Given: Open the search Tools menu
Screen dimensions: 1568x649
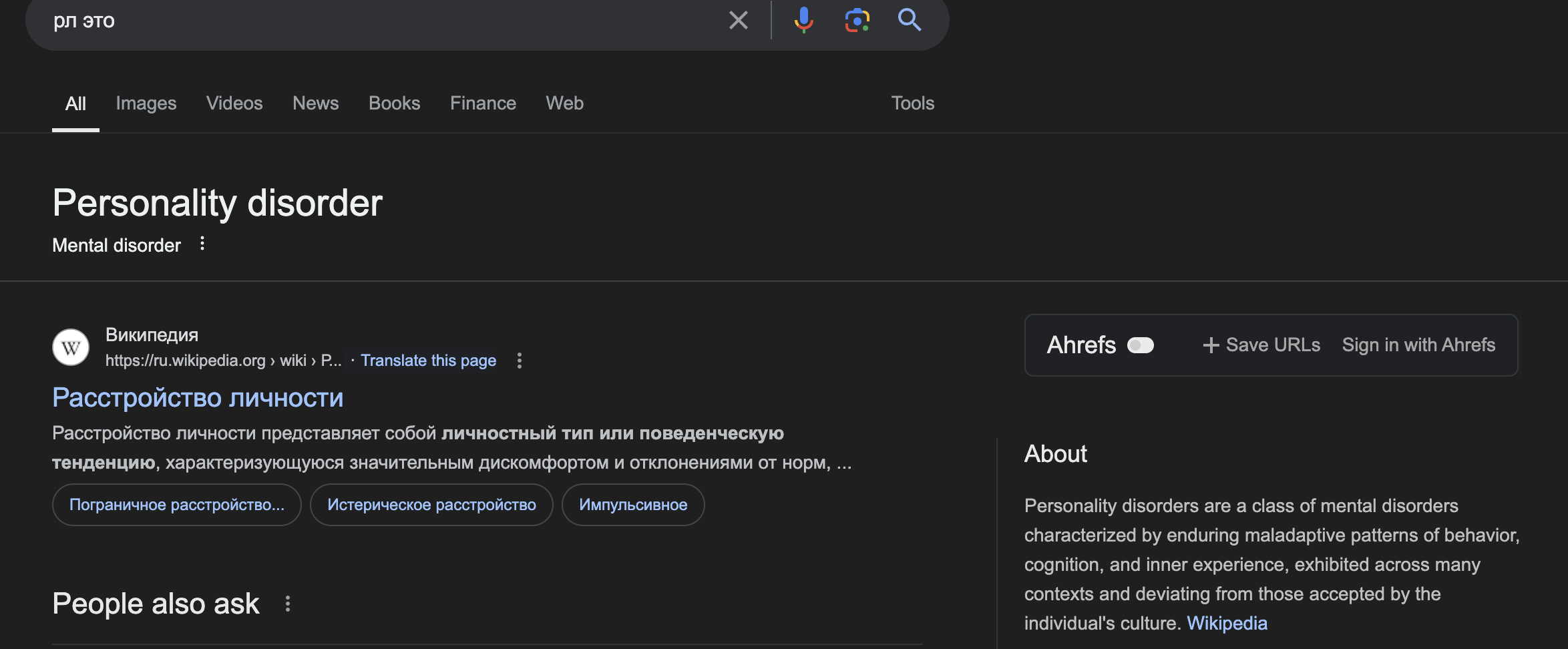Looking at the screenshot, I should point(913,103).
